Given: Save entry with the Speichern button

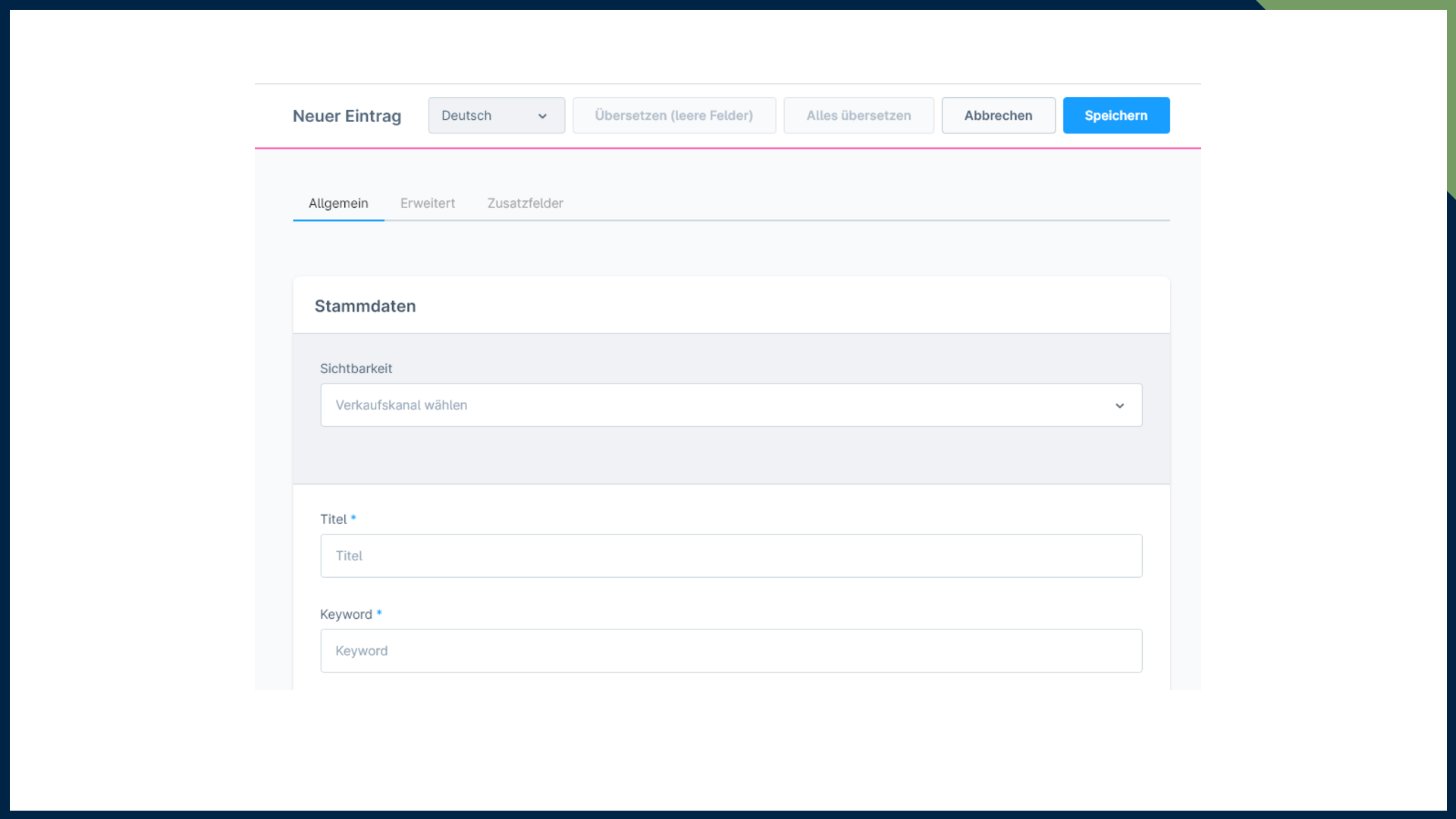Looking at the screenshot, I should 1116,115.
